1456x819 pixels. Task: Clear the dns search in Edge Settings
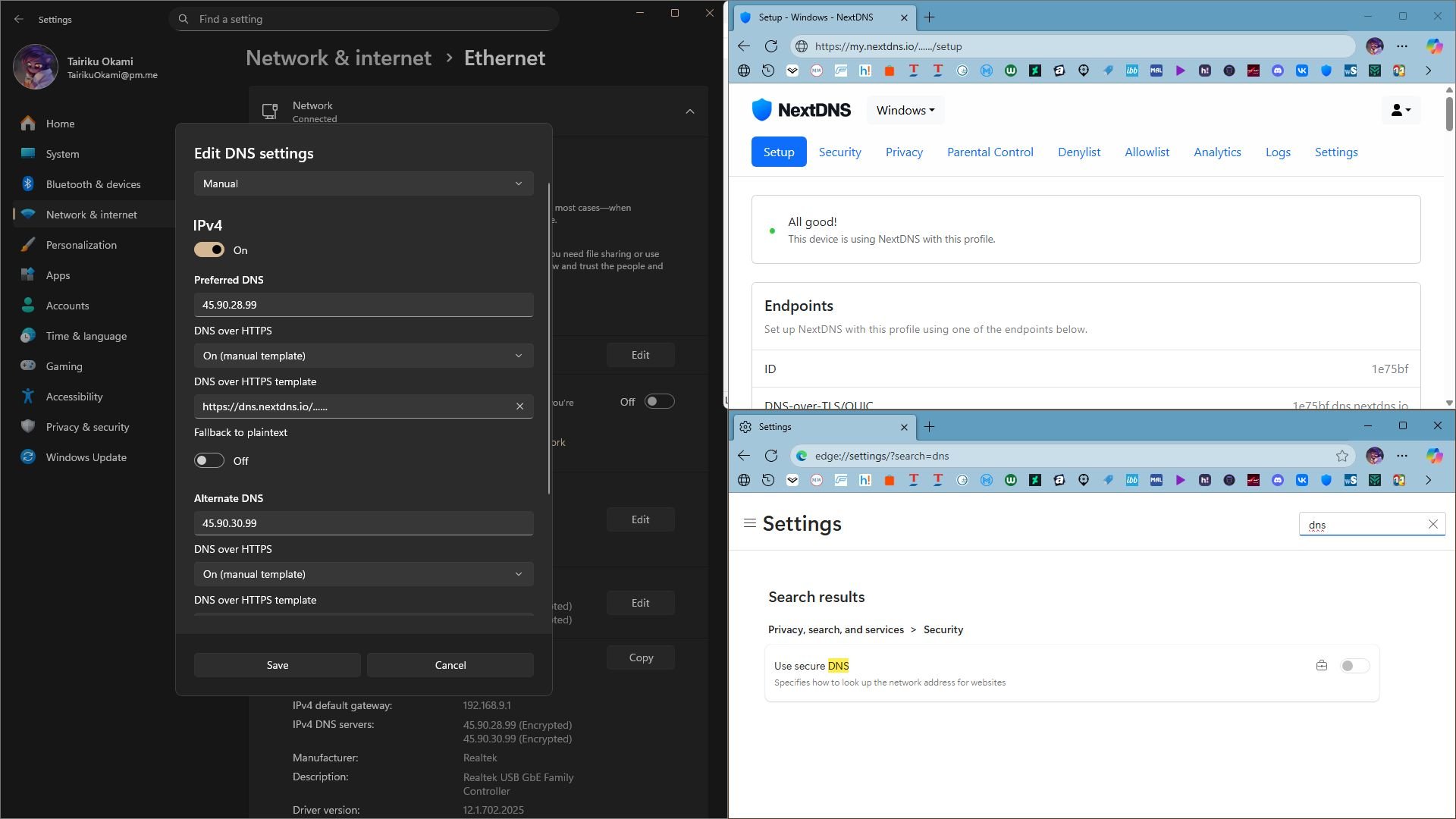1432,524
